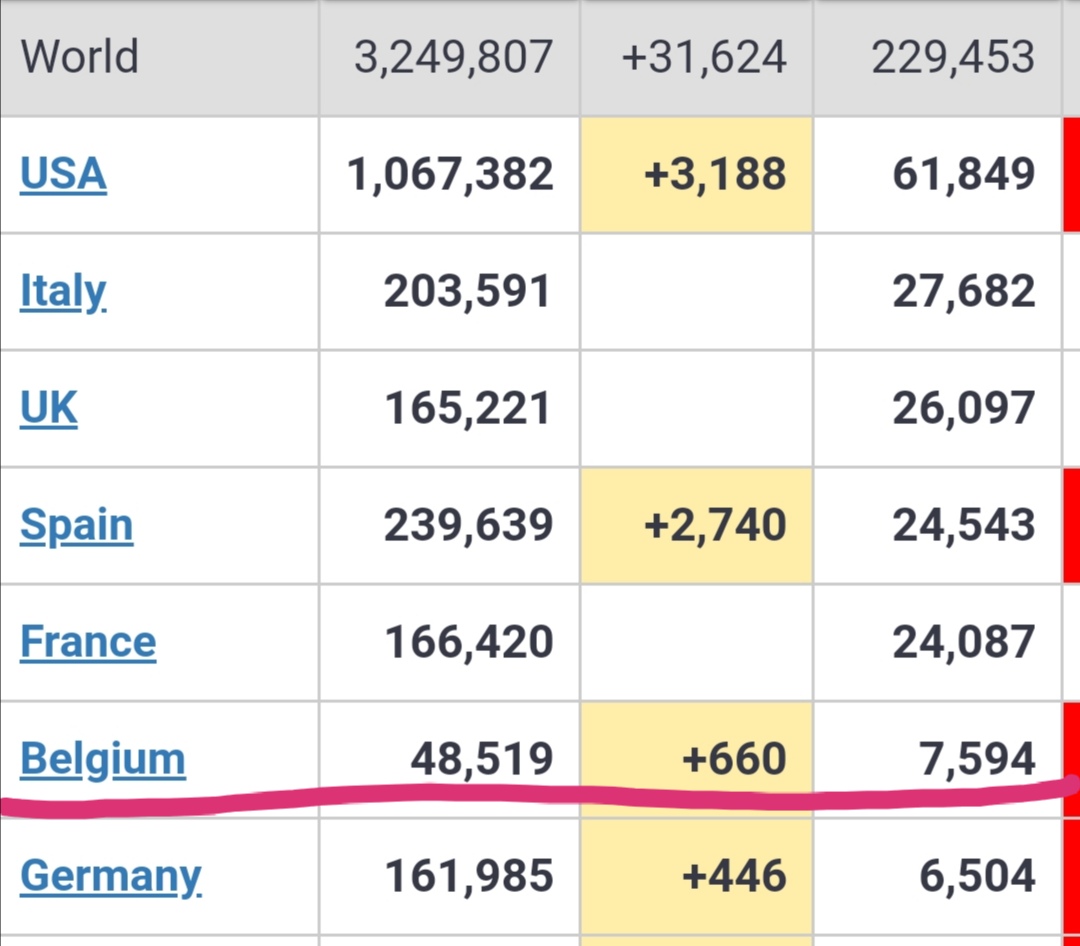Click World new cases +31,624 cell

tap(704, 57)
